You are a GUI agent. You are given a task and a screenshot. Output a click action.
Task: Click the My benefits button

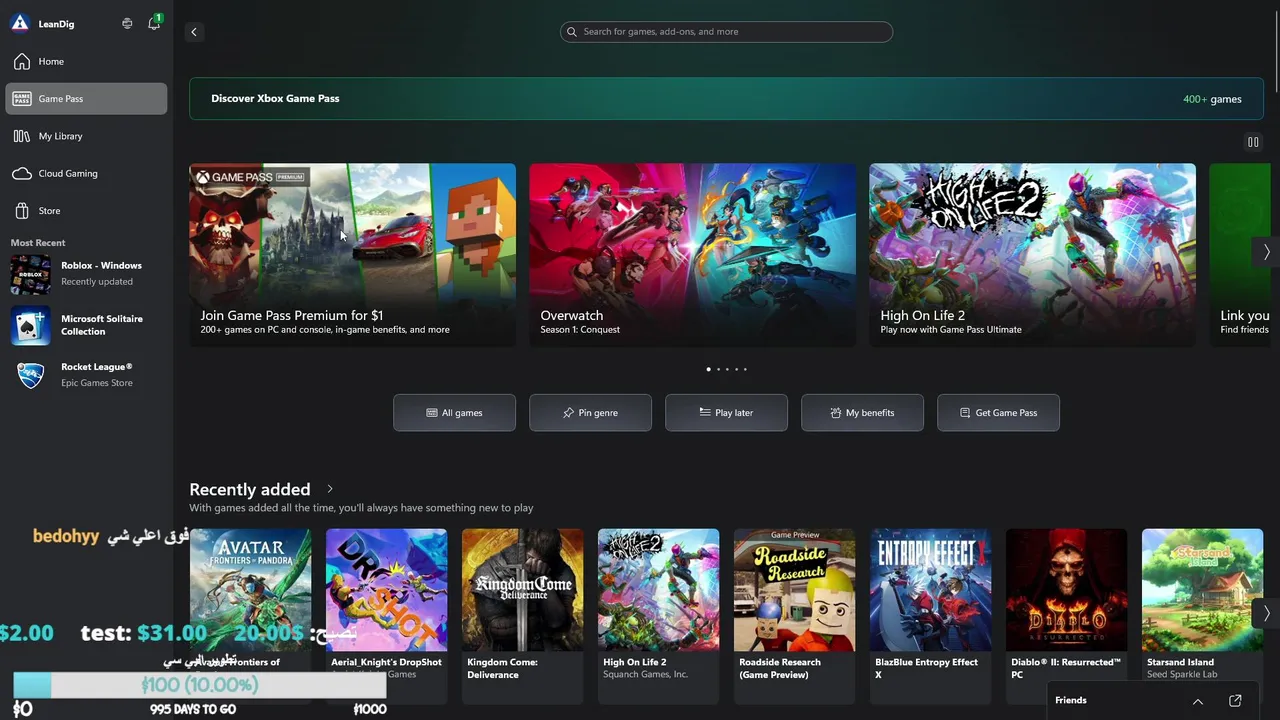863,413
